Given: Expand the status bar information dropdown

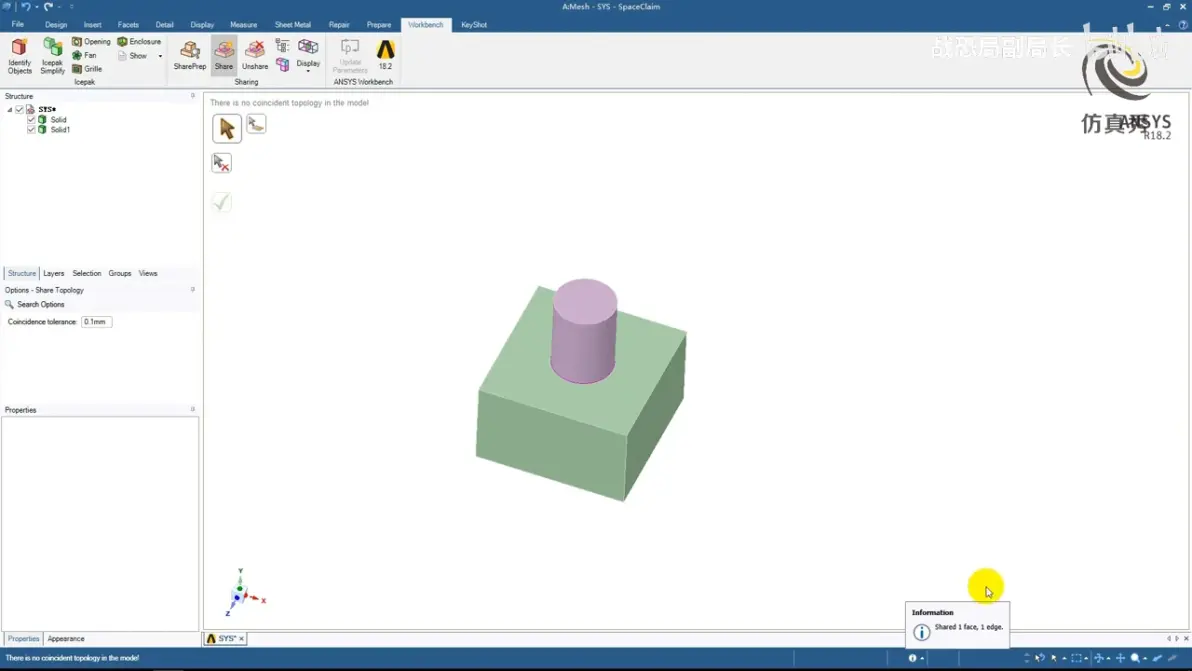Looking at the screenshot, I should 922,659.
